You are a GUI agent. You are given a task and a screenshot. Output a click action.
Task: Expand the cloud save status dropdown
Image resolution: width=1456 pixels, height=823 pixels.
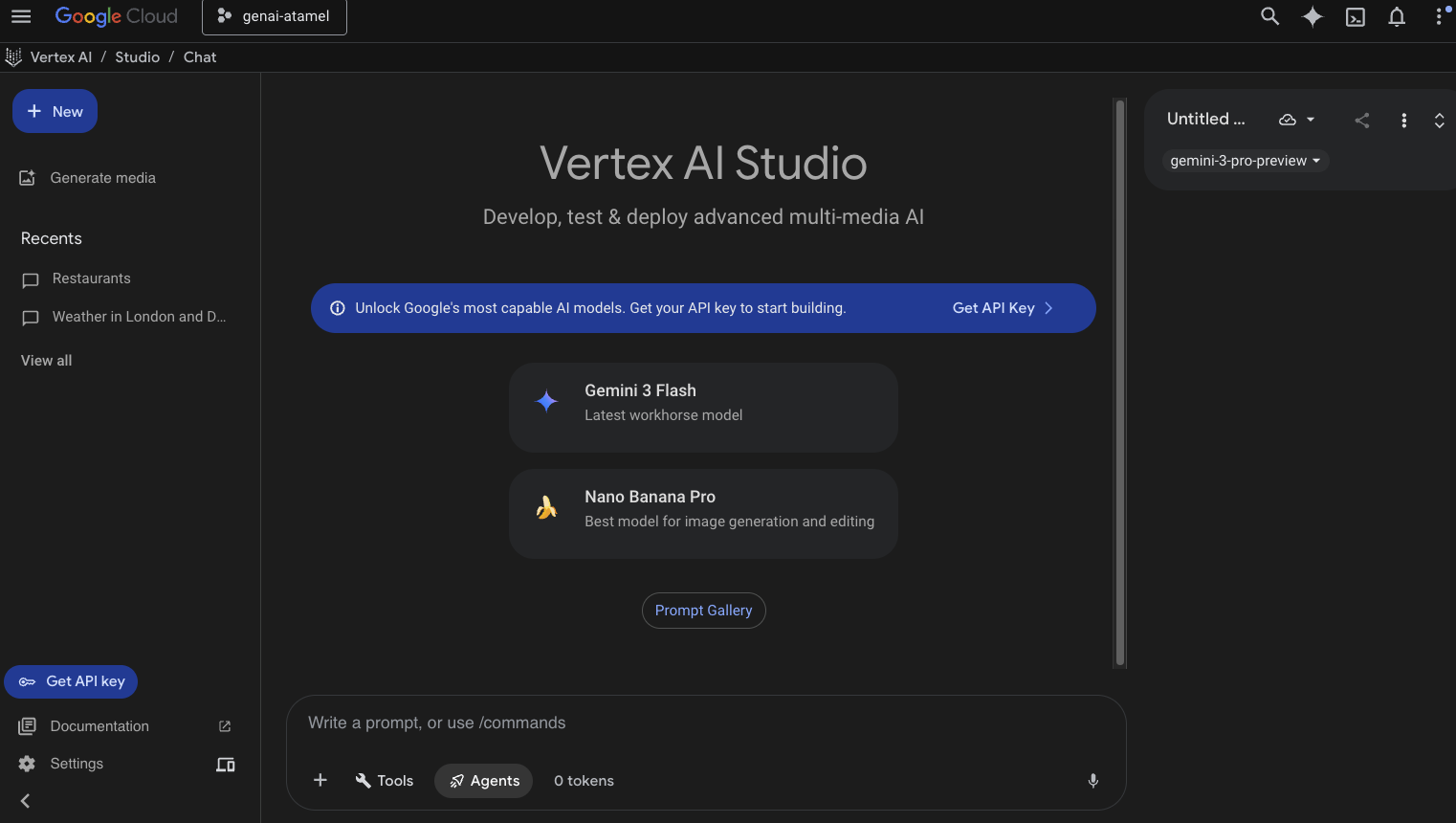click(x=1296, y=120)
